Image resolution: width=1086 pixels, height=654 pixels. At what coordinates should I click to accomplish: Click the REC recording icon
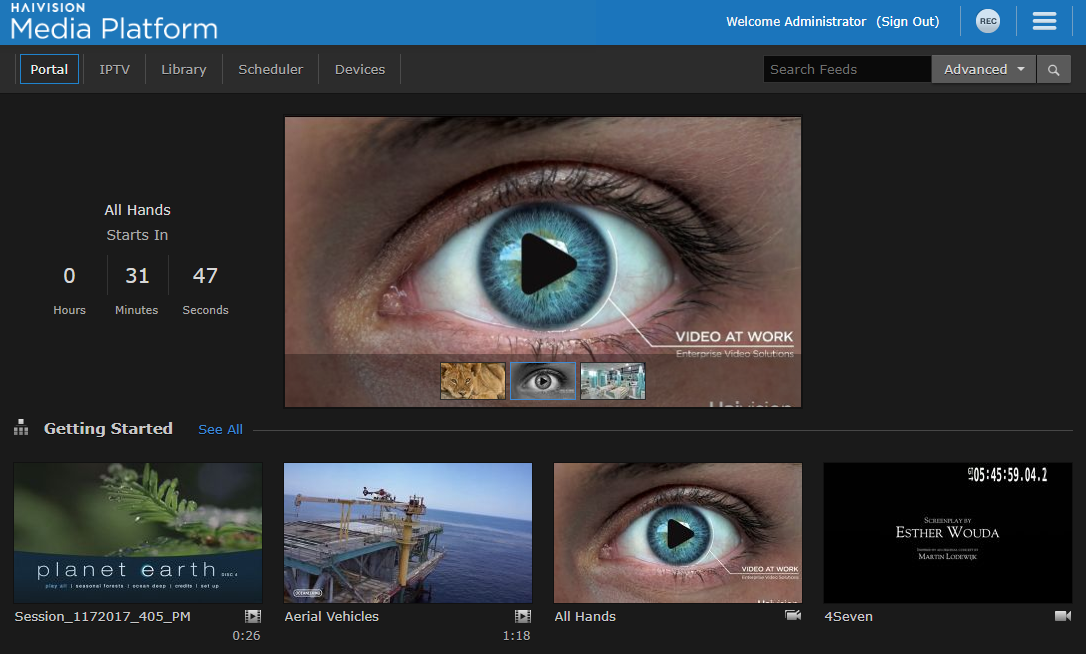coord(988,20)
